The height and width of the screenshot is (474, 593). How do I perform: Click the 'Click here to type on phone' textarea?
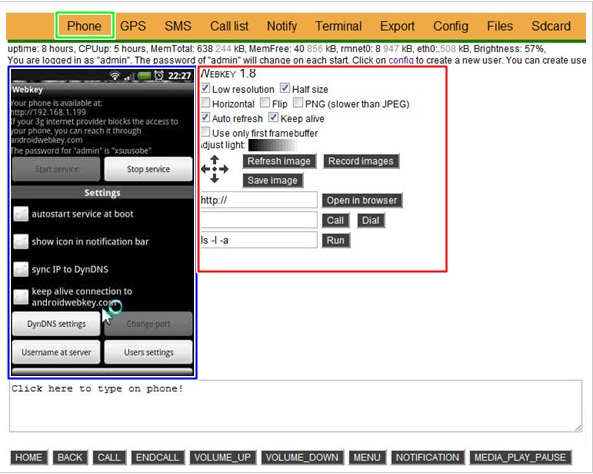coord(295,406)
